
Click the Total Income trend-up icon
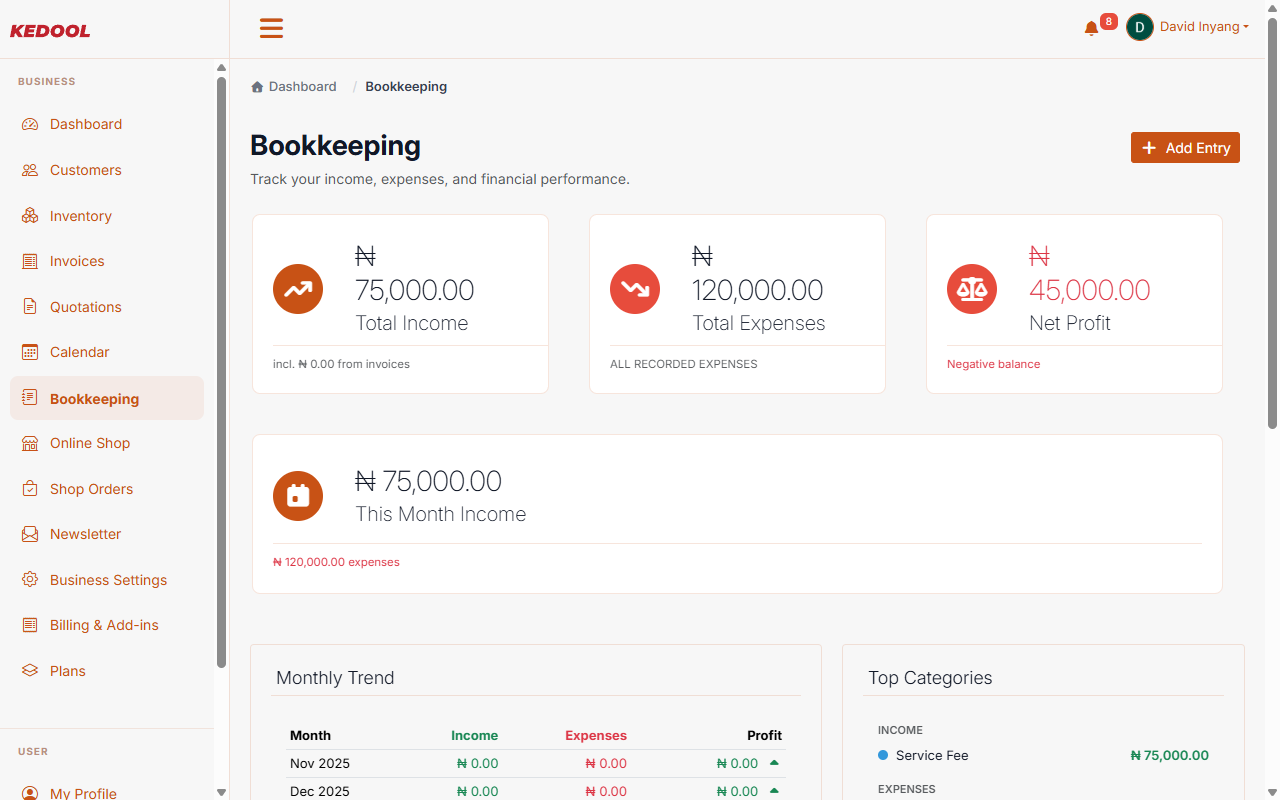coord(298,289)
